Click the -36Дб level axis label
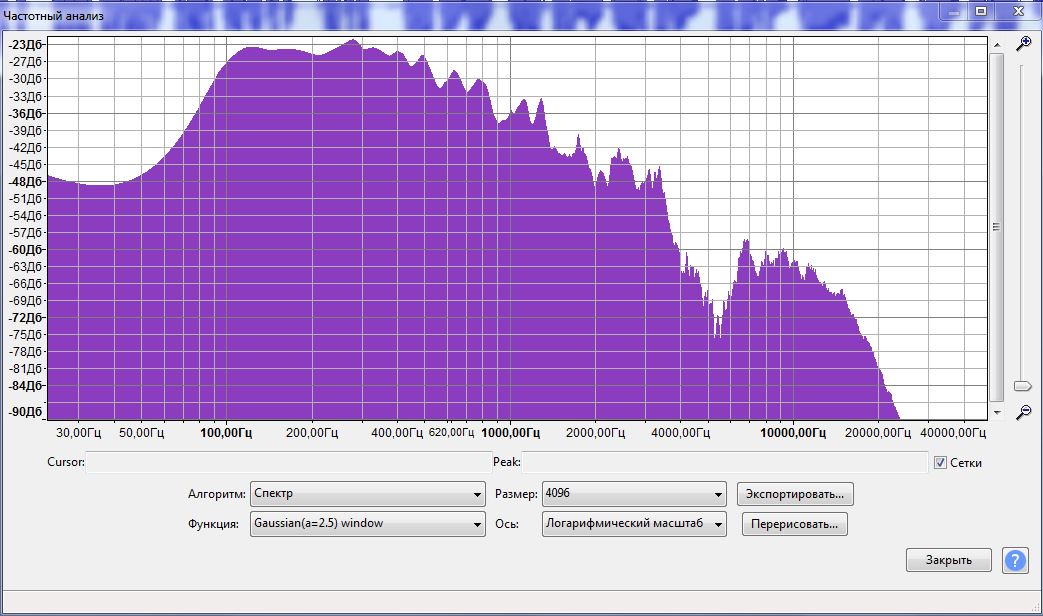 point(25,113)
